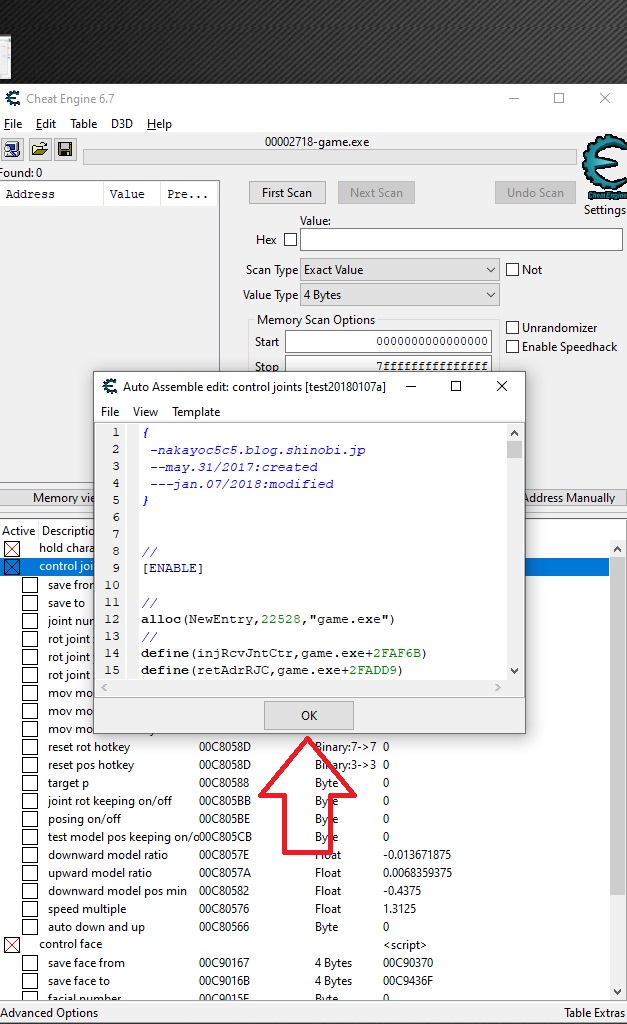
Task: Toggle active box for control face script
Action: (12, 944)
